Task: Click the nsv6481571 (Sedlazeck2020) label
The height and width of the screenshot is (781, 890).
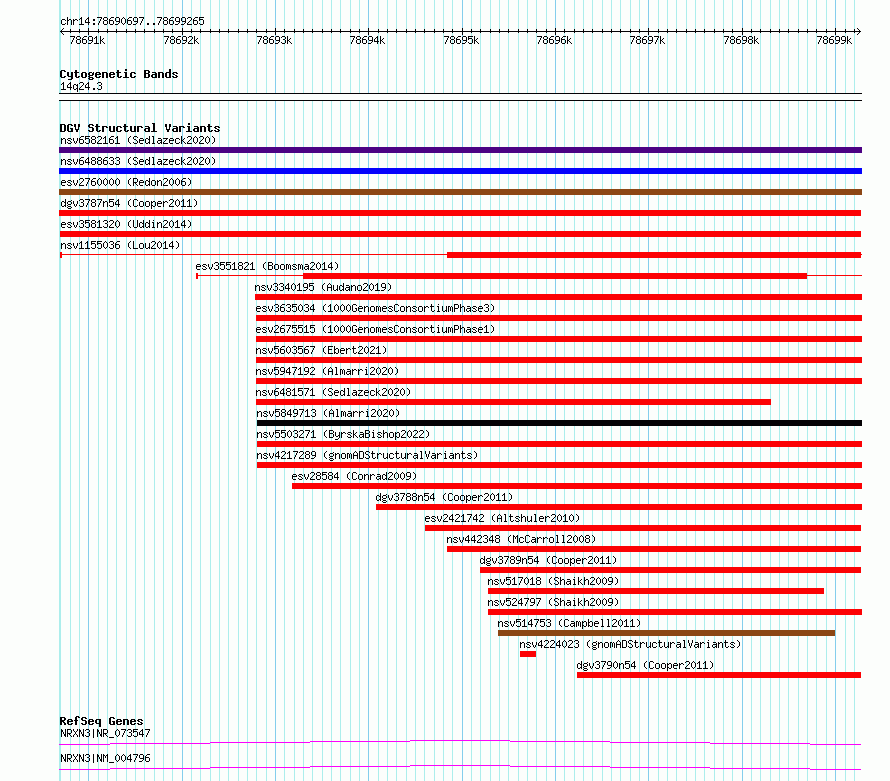Action: 333,392
